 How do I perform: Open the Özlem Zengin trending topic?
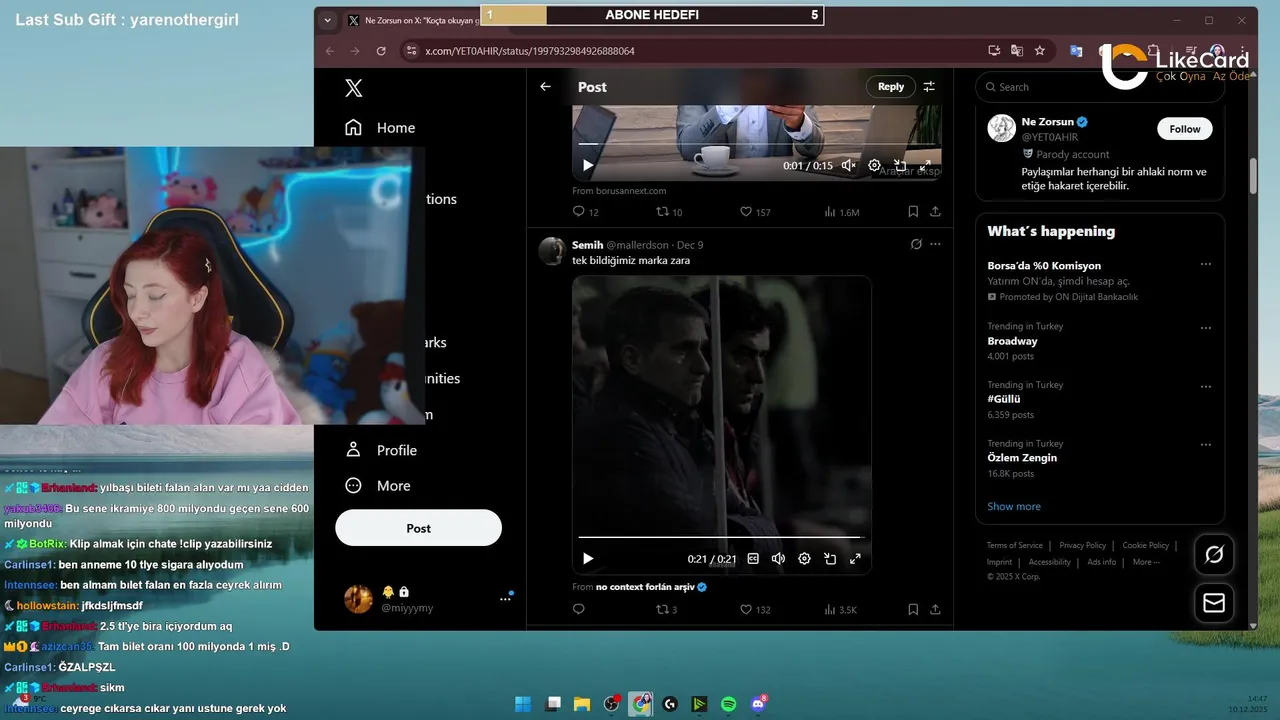[x=1022, y=458]
